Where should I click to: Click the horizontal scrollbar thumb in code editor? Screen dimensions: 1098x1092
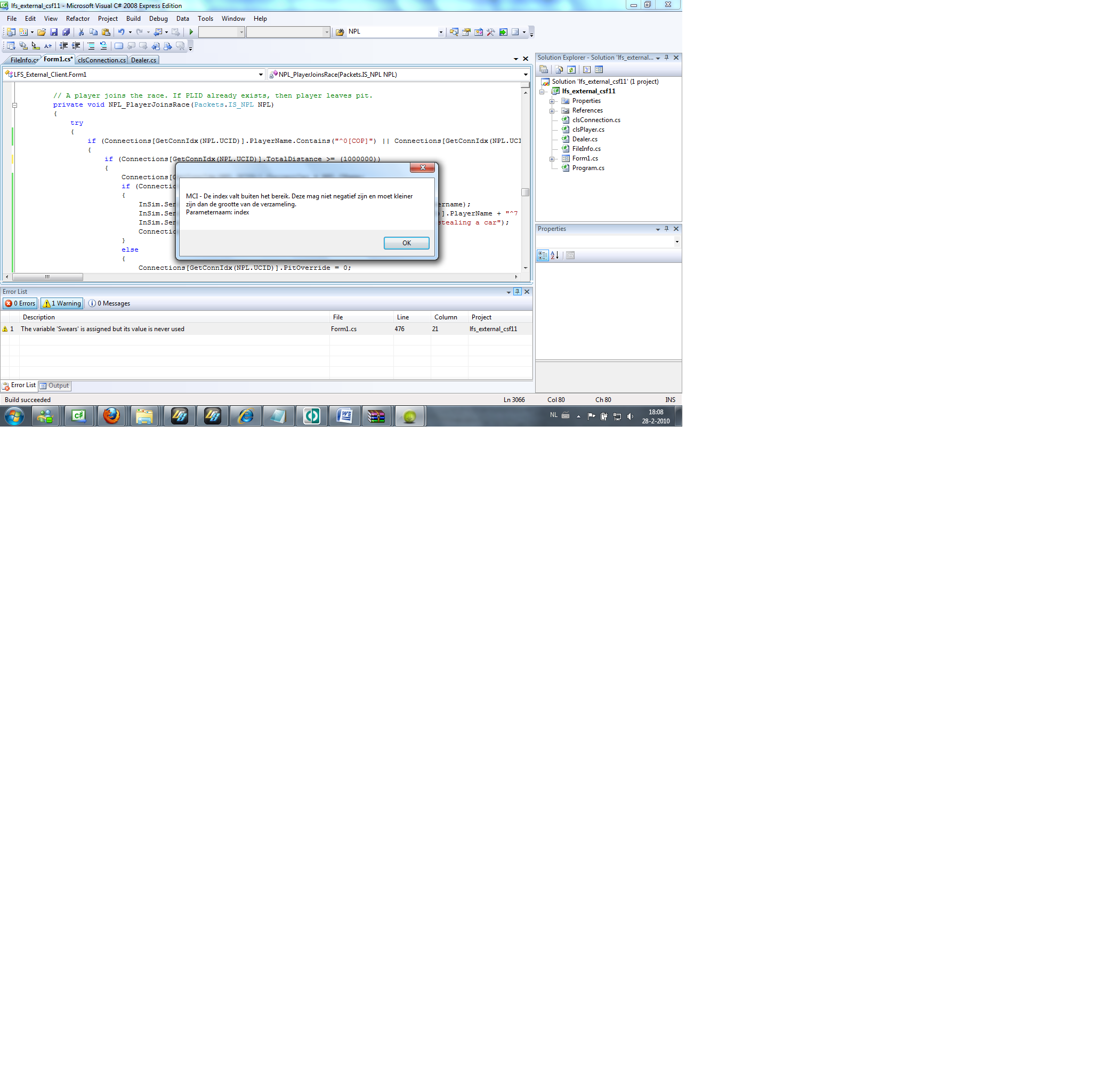point(48,277)
